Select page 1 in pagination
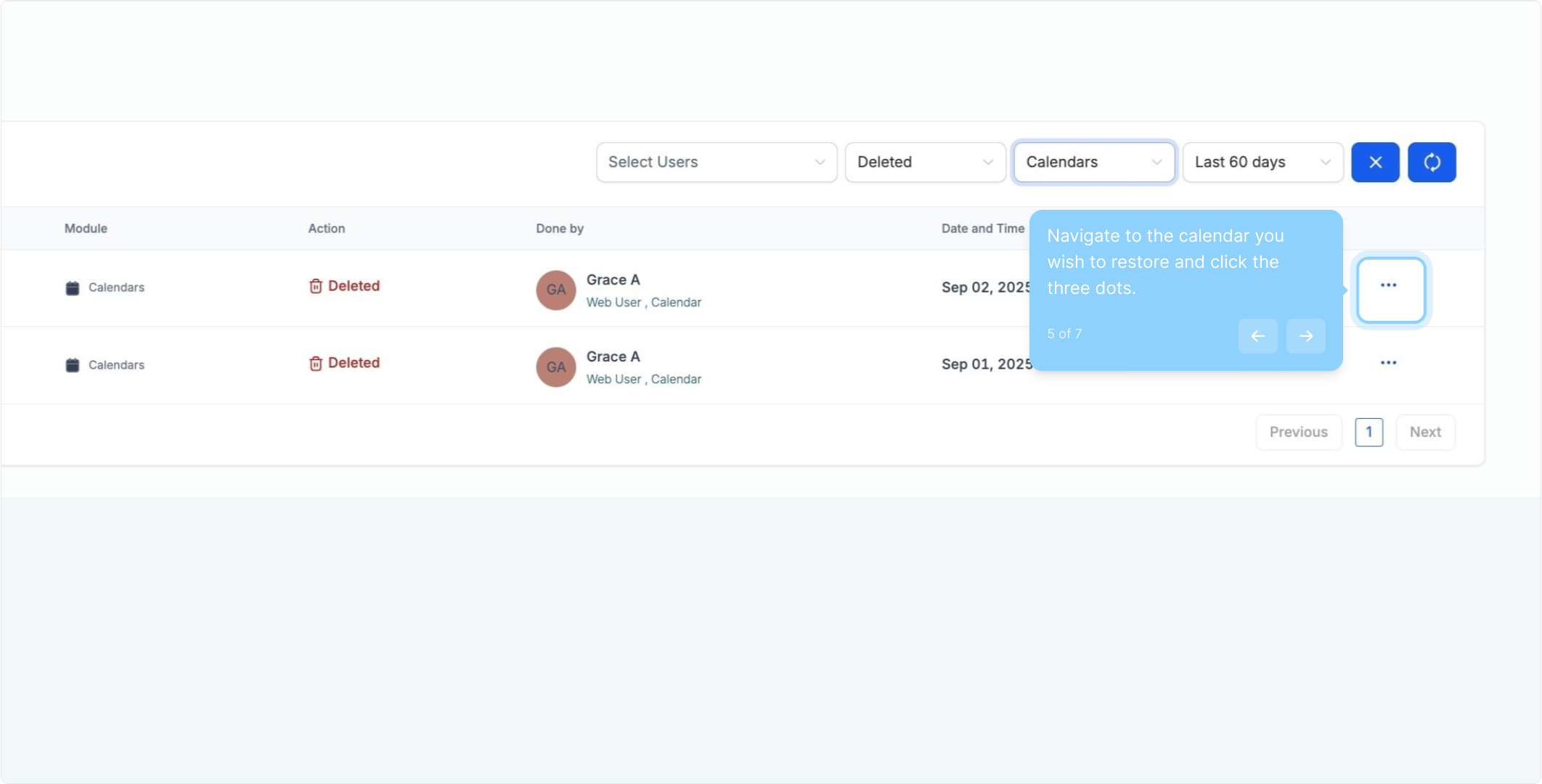 (1368, 432)
